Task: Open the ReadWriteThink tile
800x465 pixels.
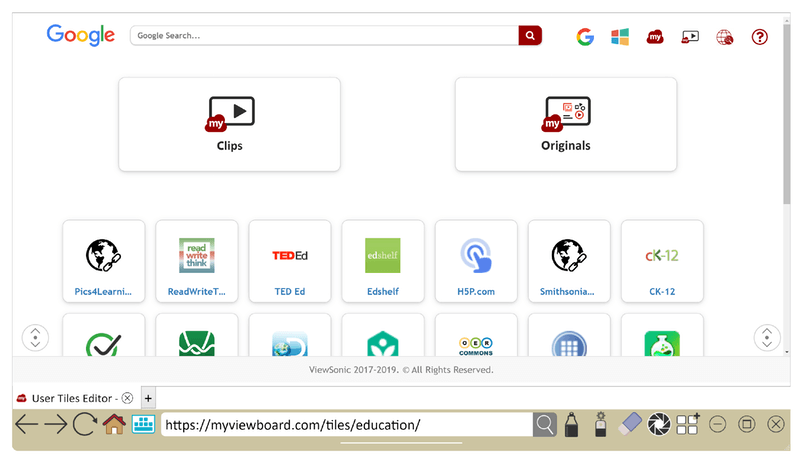Action: point(197,261)
